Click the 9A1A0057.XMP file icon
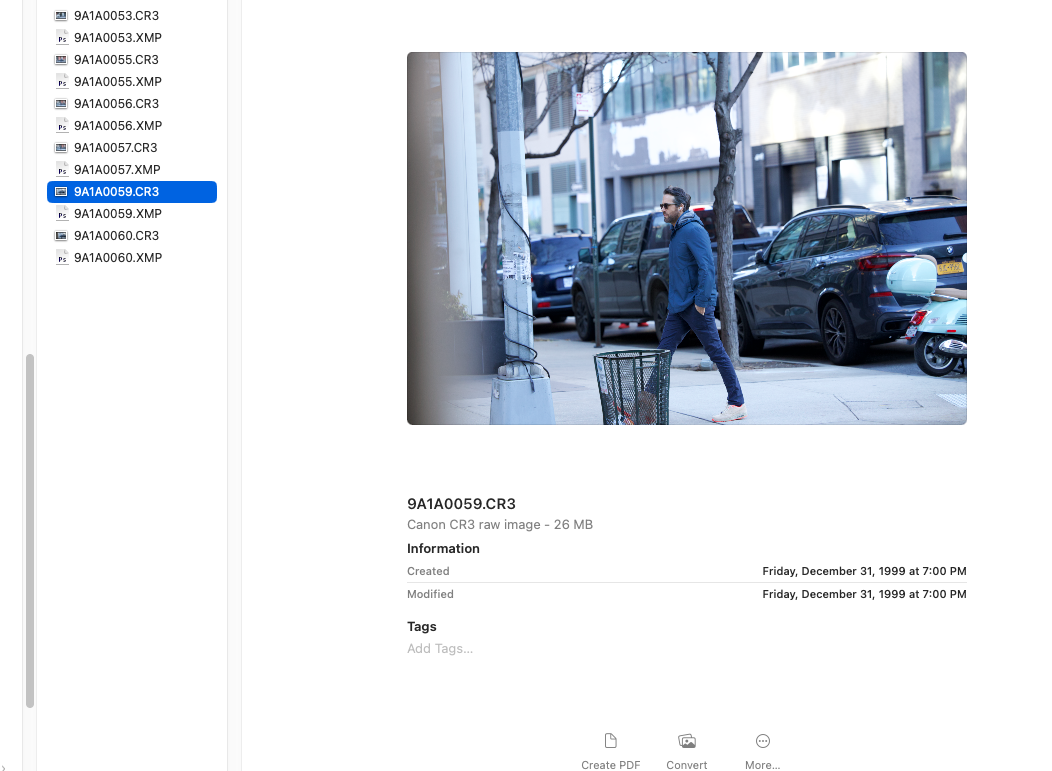 (62, 170)
